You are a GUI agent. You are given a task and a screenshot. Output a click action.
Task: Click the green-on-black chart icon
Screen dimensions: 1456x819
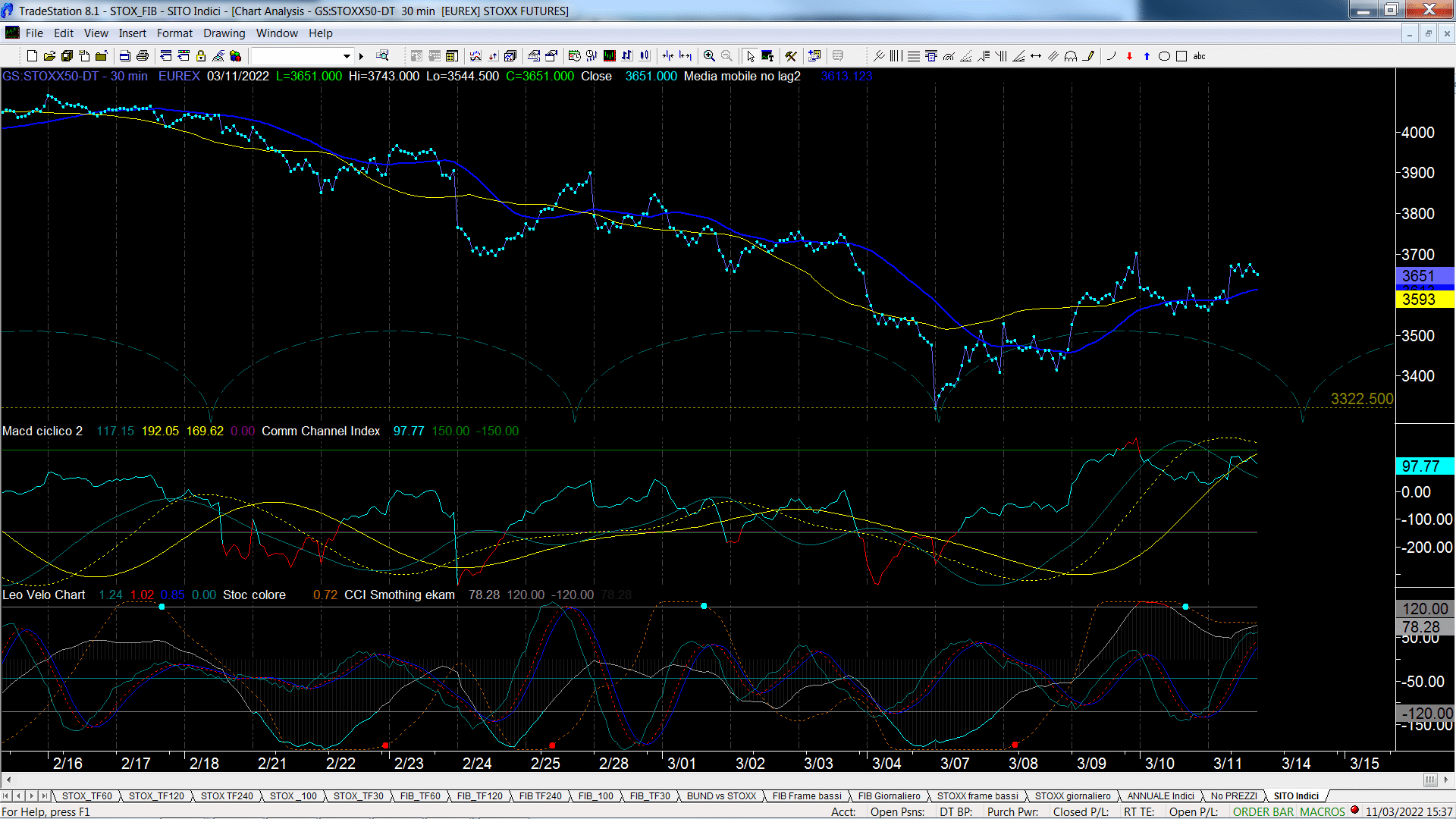[609, 56]
